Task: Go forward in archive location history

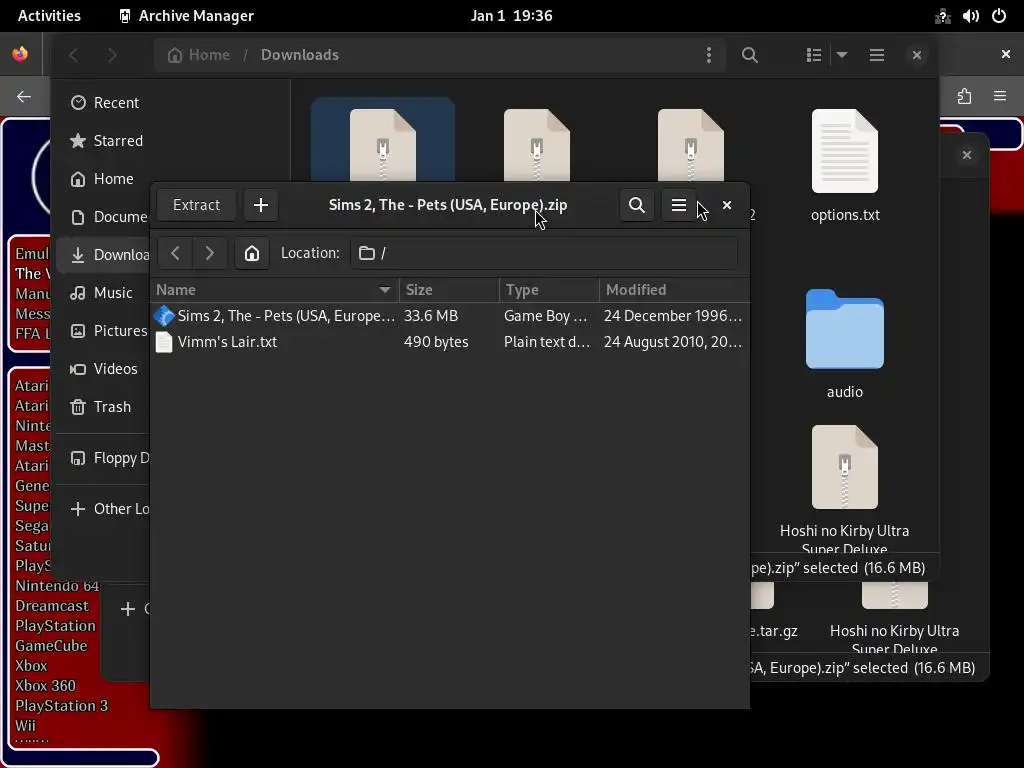Action: (209, 253)
